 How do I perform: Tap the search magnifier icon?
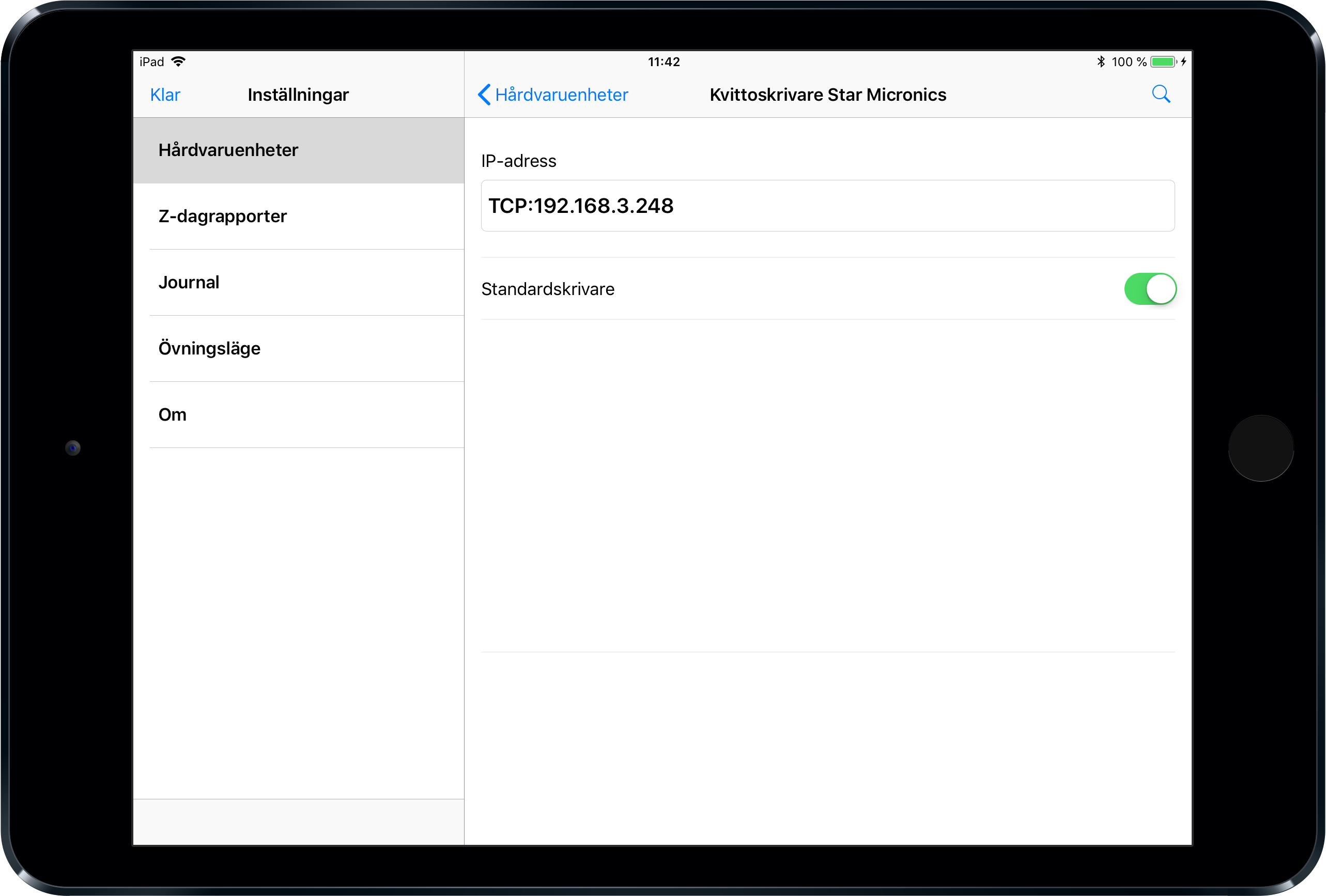click(x=1161, y=94)
